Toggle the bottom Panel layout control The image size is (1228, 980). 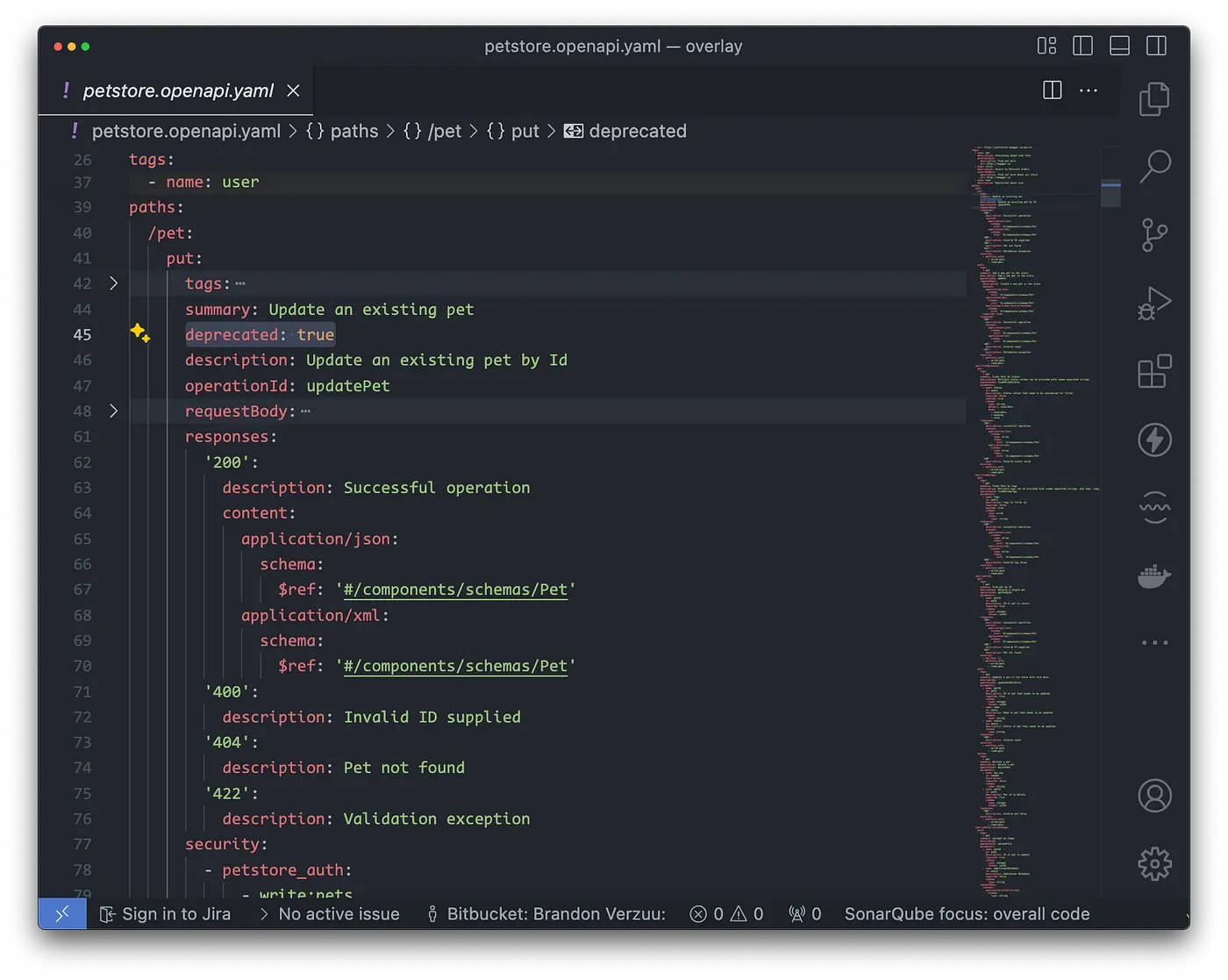coord(1119,46)
